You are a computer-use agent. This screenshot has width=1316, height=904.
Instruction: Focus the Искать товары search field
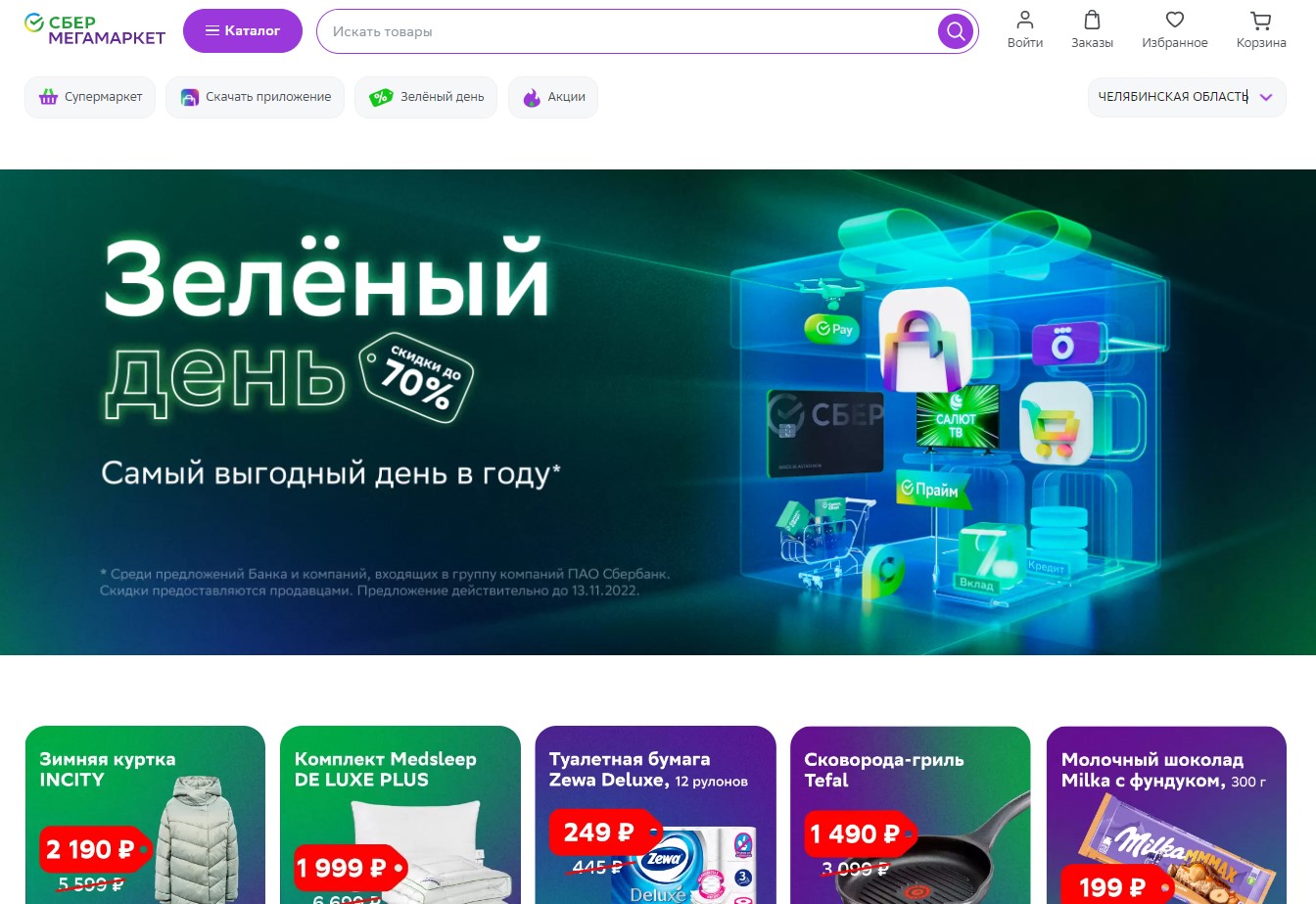click(x=627, y=31)
